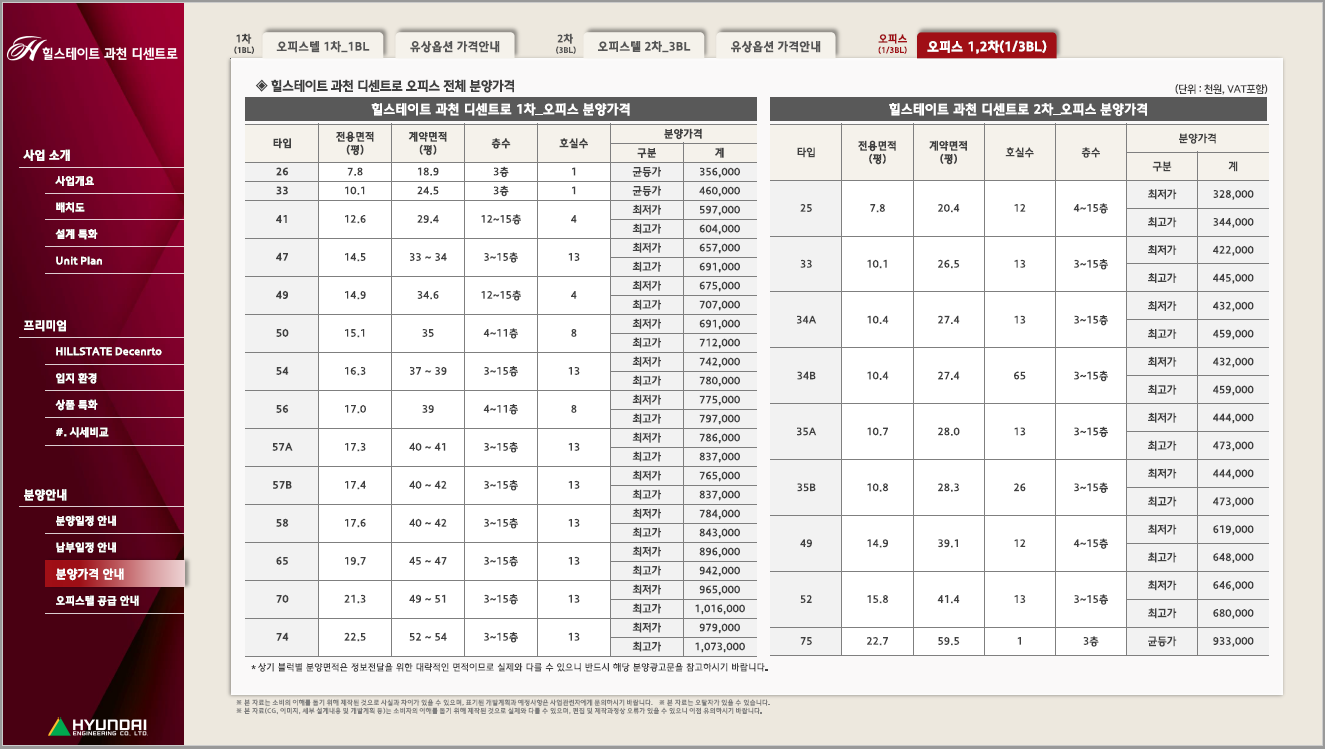Screen dimensions: 1325x749
Task: Click type 57A in the 1차 table
Action: click(x=282, y=447)
